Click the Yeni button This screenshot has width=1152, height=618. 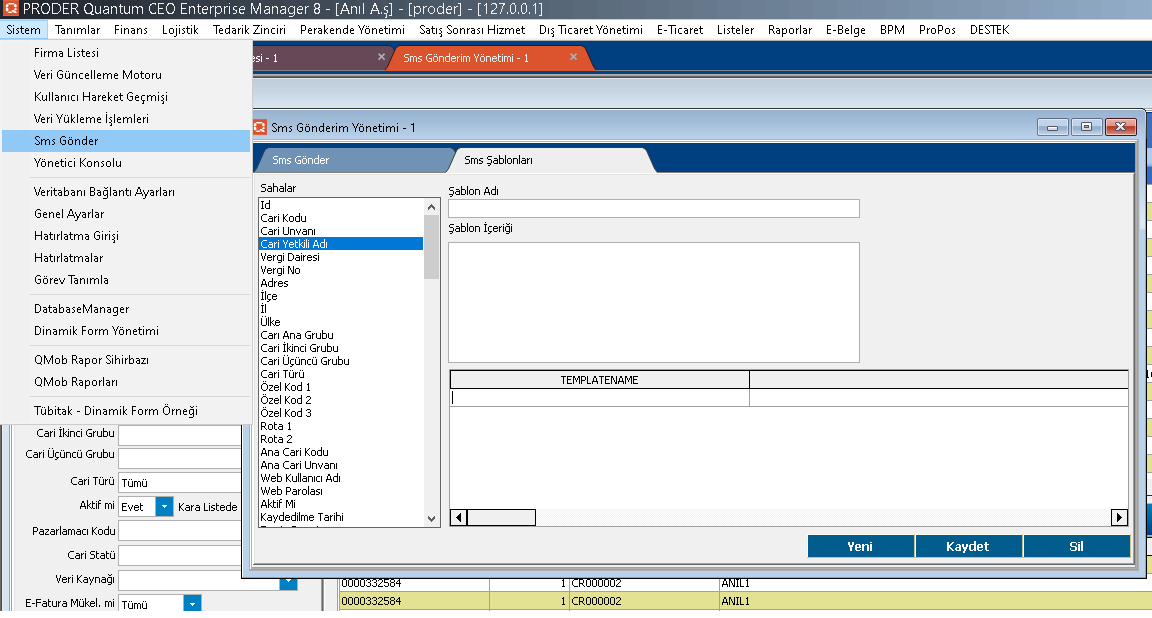860,546
